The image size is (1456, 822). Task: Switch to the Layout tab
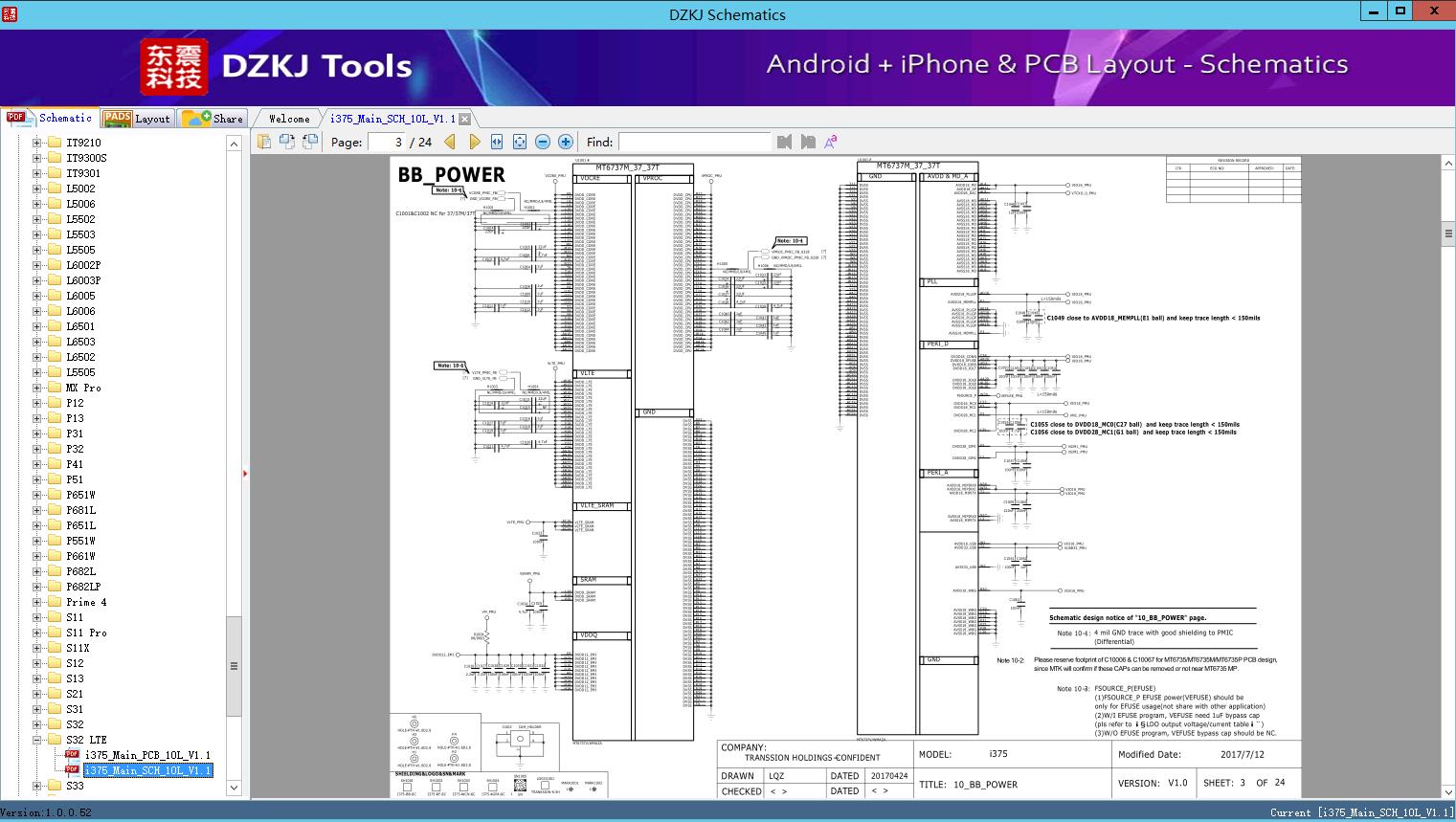coord(137,119)
